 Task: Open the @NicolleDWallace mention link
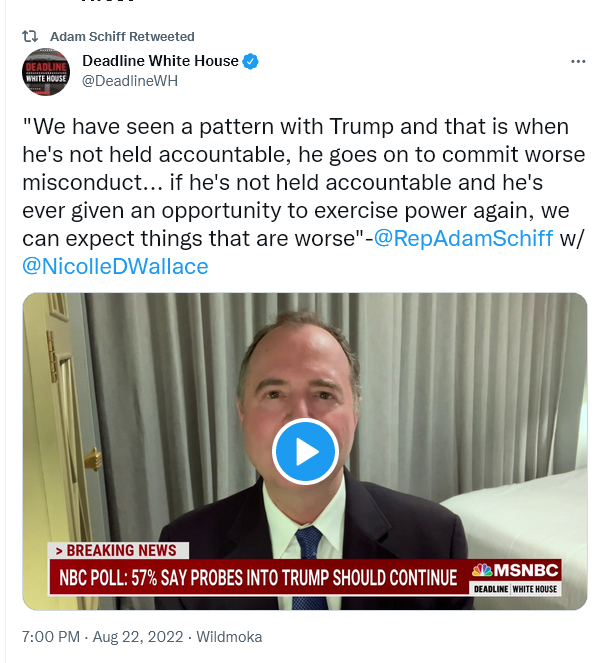tap(115, 266)
